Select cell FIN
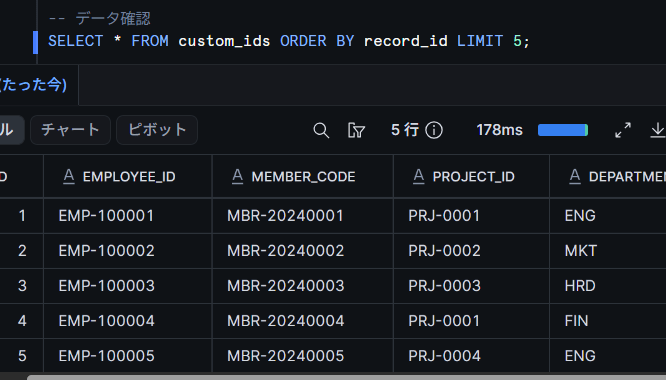This screenshot has height=380, width=666. pyautogui.click(x=608, y=321)
